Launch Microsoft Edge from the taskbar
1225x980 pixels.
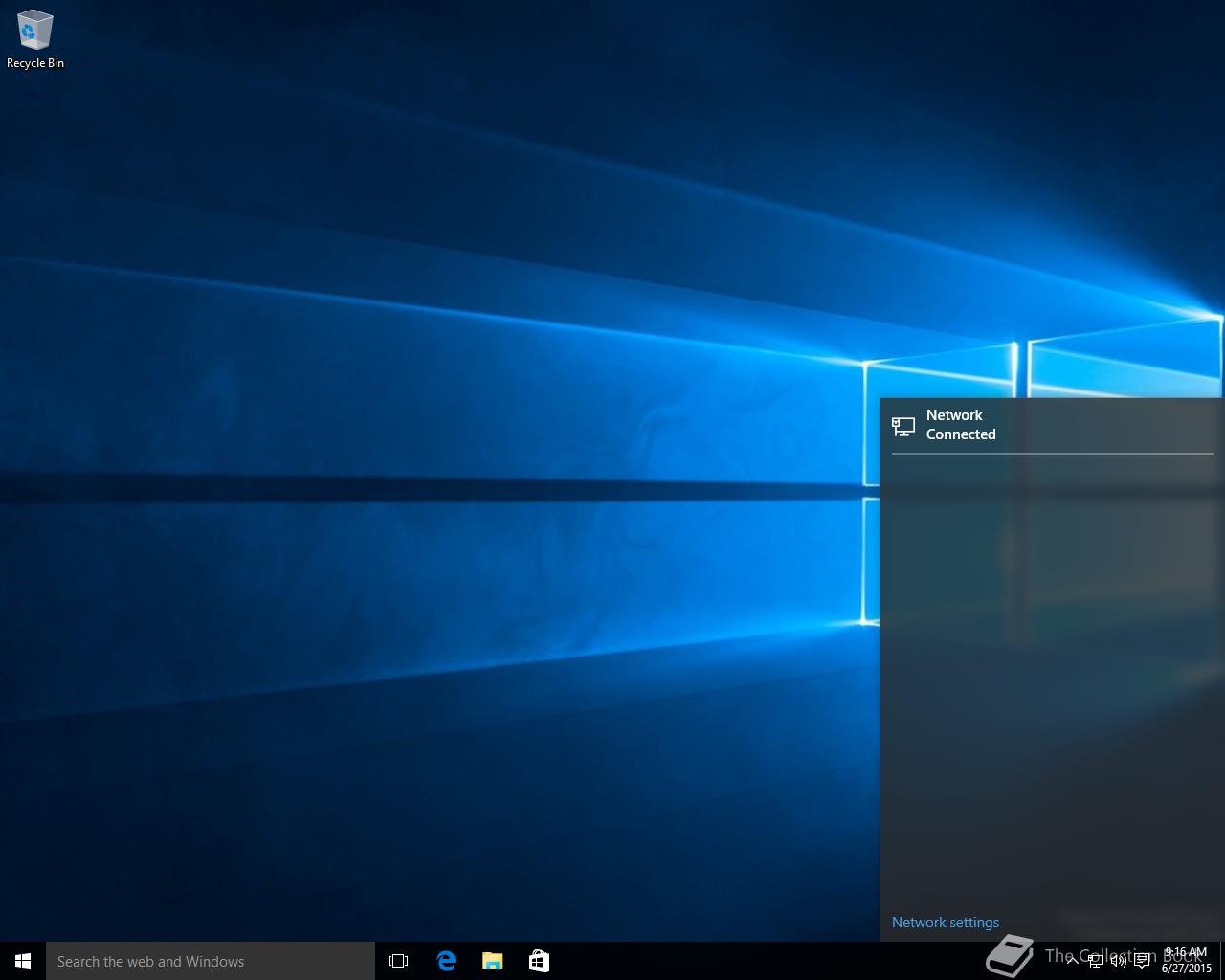point(446,961)
